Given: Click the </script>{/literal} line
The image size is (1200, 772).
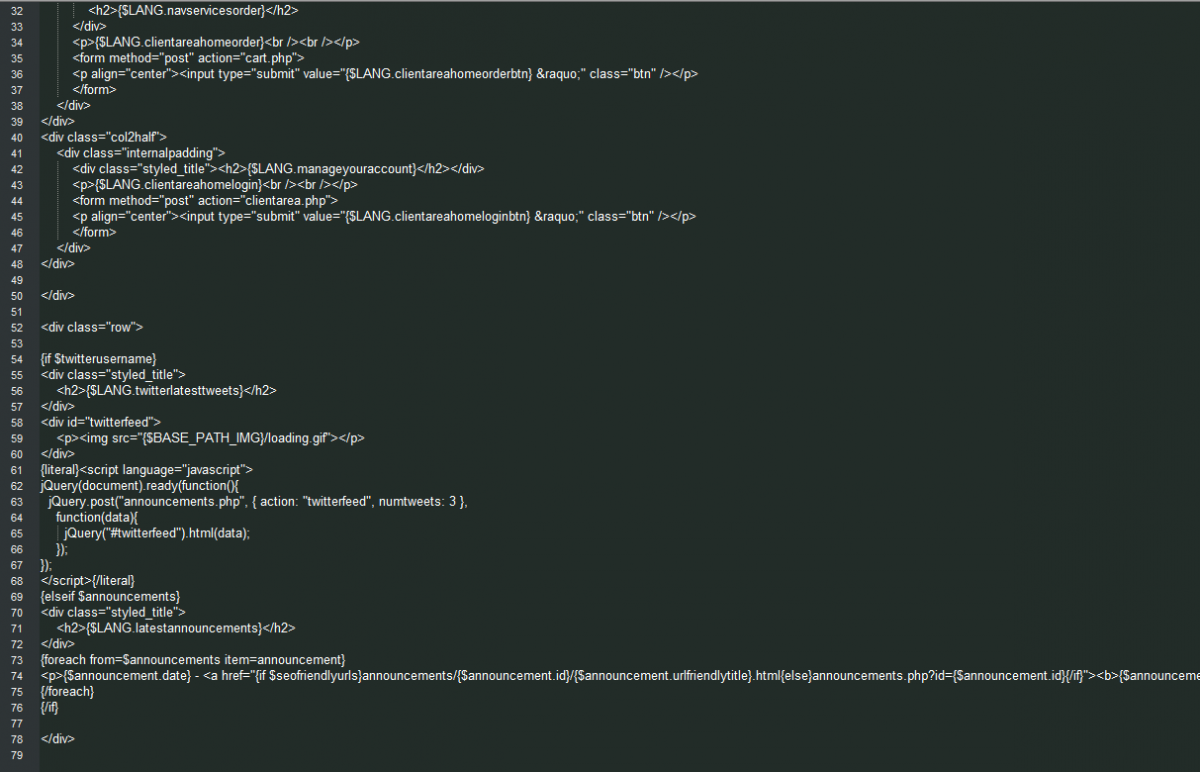Looking at the screenshot, I should click(x=87, y=580).
